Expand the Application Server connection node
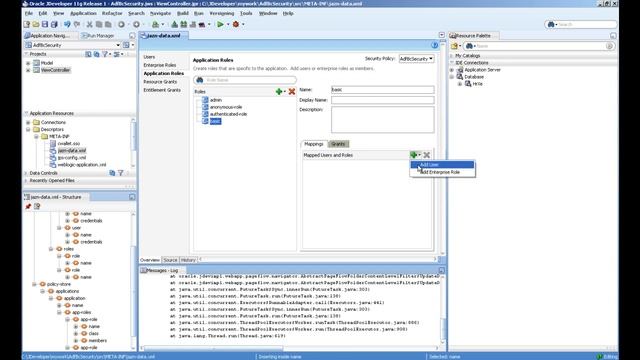Image resolution: width=640 pixels, height=360 pixels. [452, 70]
